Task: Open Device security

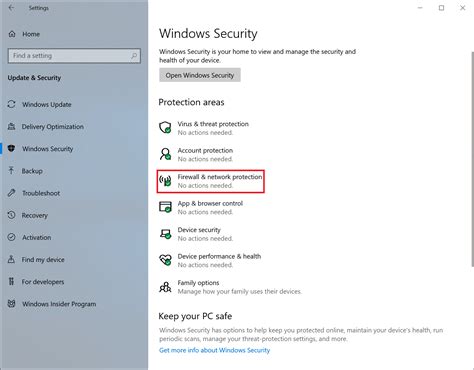Action: click(x=196, y=234)
